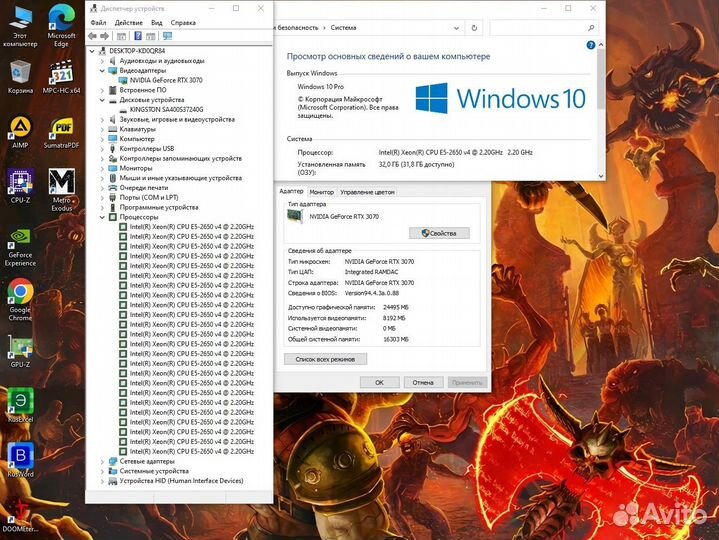Screen dimensions: 719x540
Task: Click the blue Help icon in Device Manager toolbar
Action: pos(138,36)
